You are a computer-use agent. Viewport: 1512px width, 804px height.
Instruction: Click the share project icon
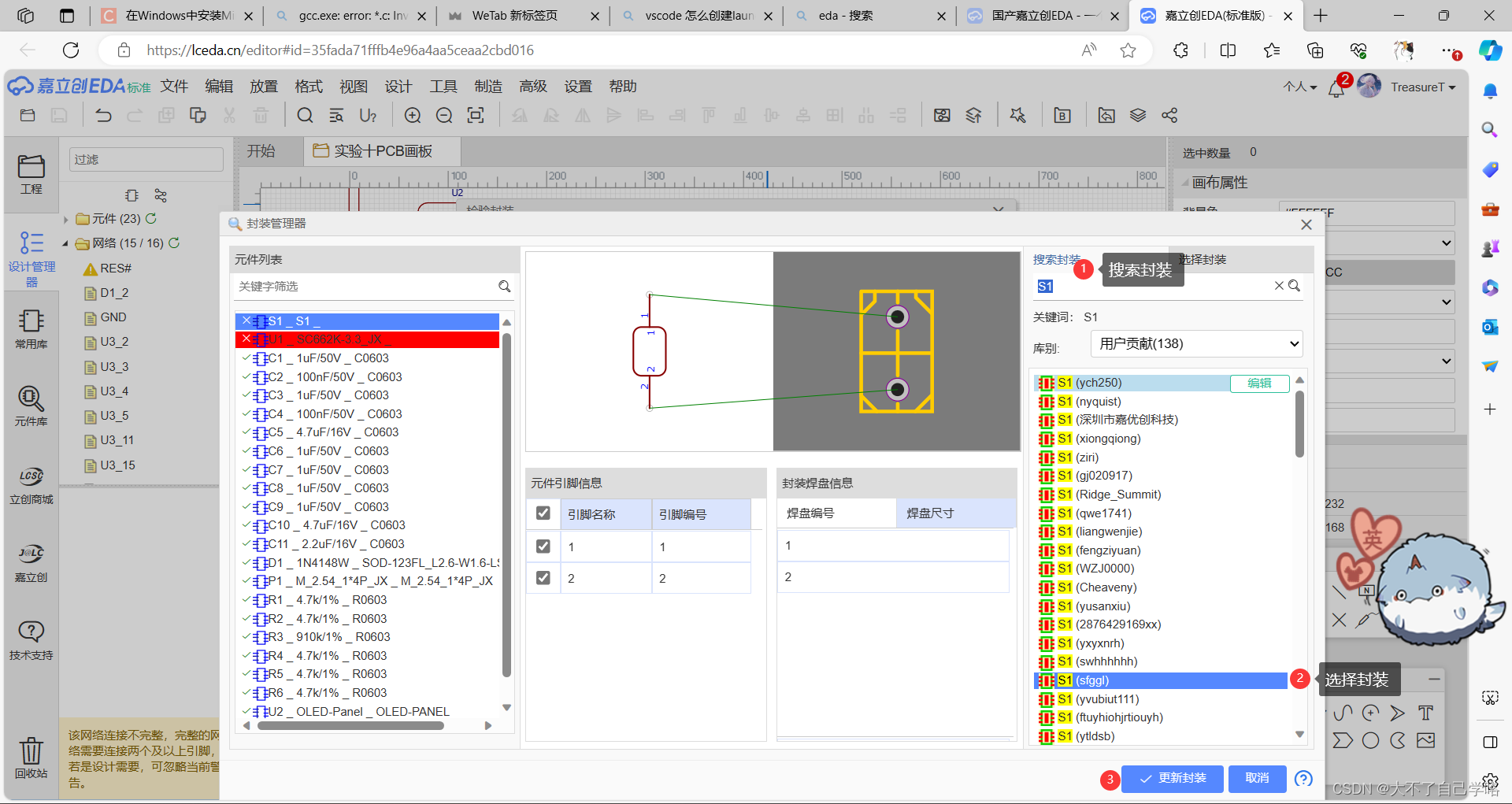point(1169,115)
